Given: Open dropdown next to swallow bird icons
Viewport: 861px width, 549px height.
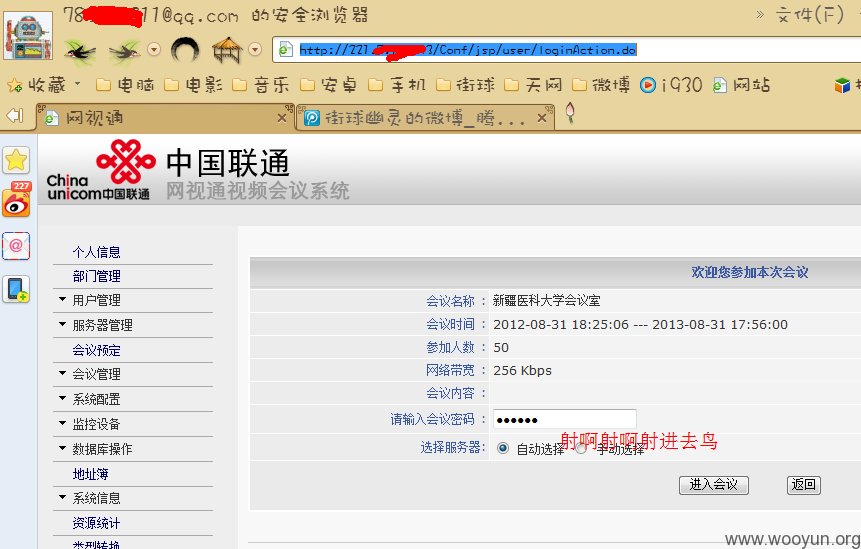Looking at the screenshot, I should point(154,49).
